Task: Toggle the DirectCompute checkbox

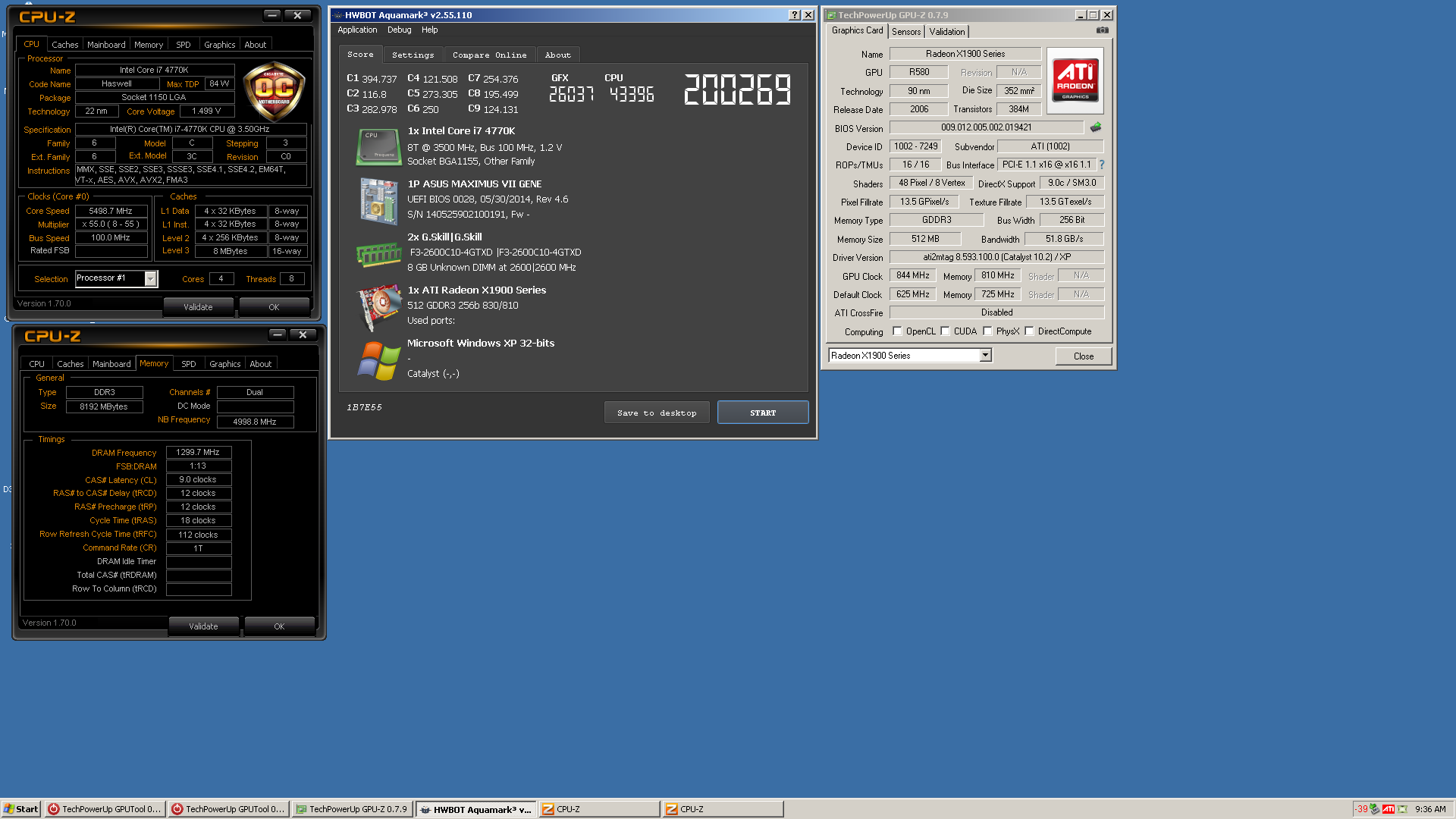Action: pyautogui.click(x=1030, y=331)
